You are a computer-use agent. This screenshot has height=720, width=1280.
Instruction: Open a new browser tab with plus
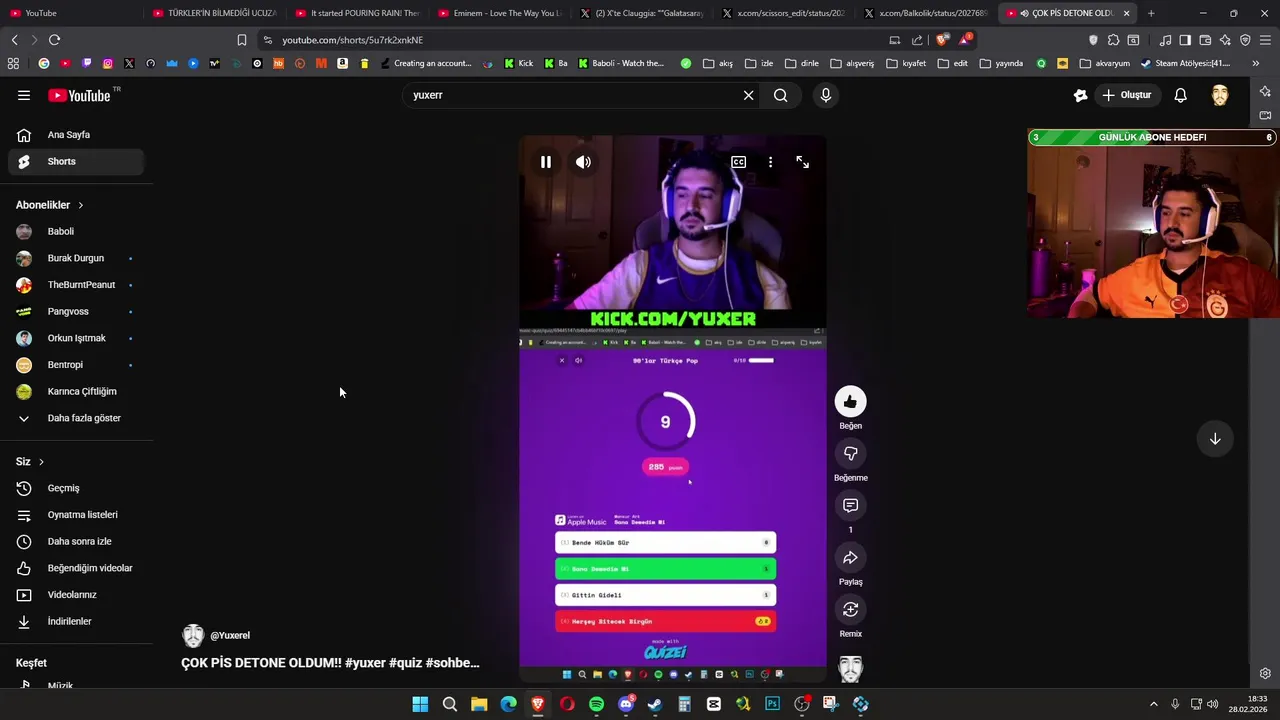click(x=1151, y=13)
